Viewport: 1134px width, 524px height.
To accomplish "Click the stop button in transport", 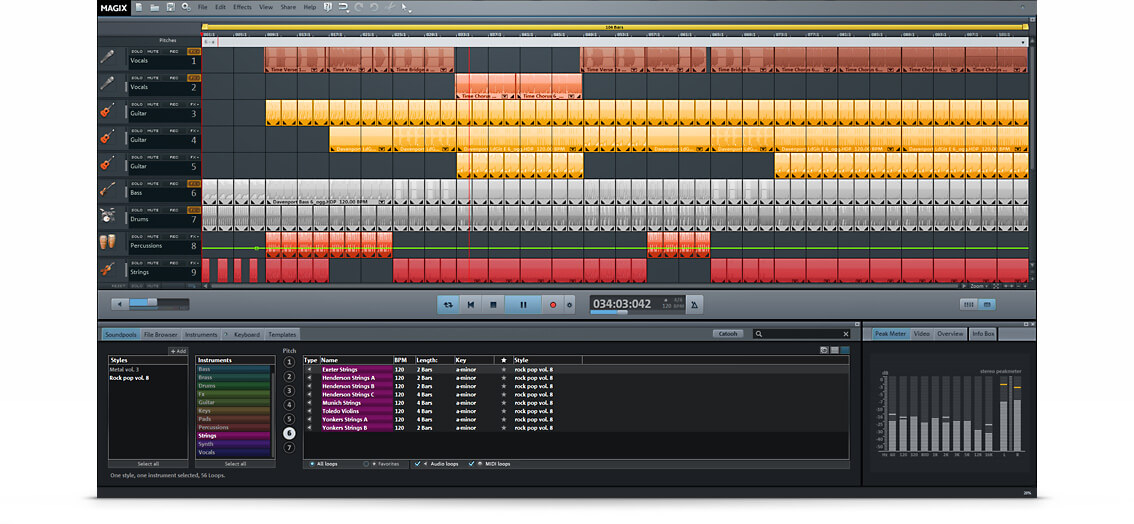I will [x=493, y=305].
